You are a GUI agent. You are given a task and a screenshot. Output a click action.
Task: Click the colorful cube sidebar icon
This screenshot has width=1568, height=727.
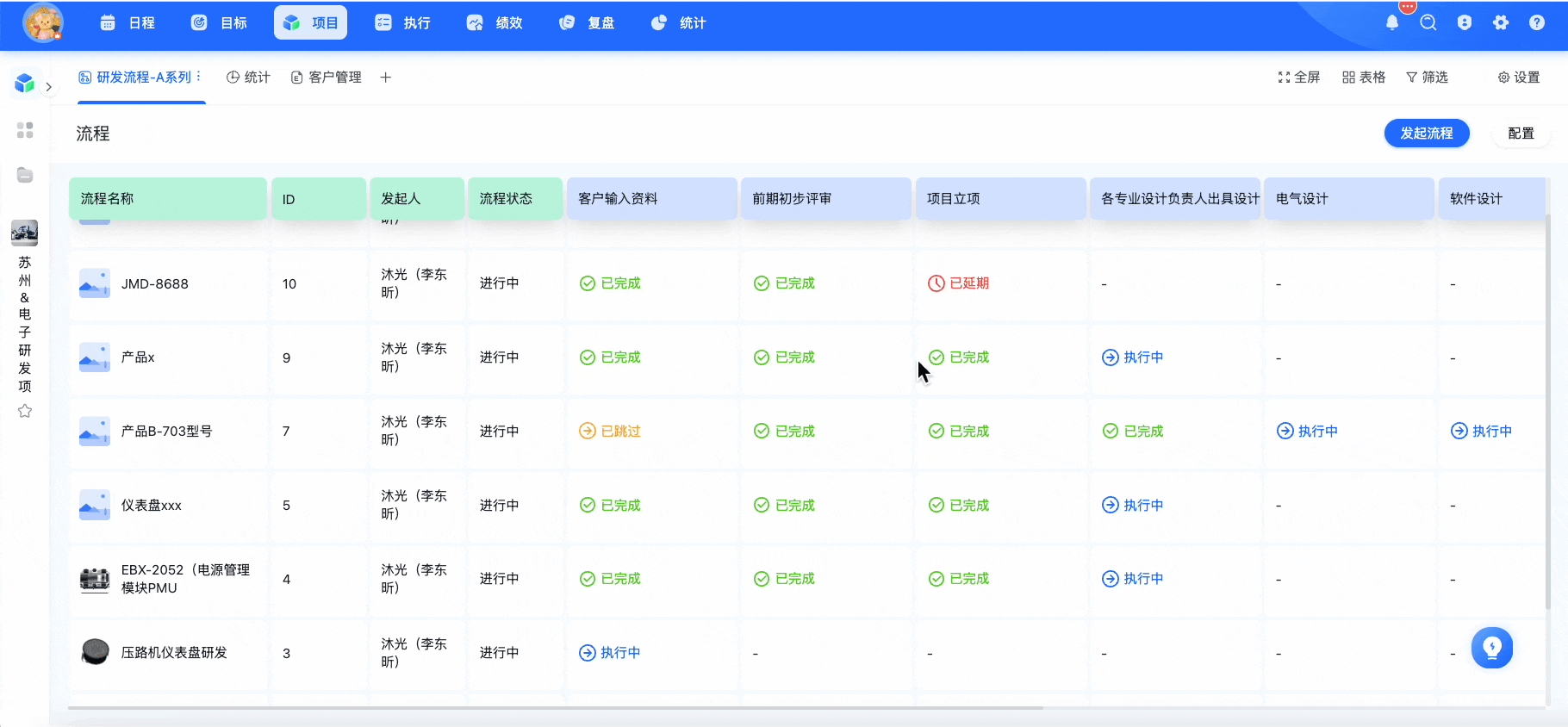24,83
